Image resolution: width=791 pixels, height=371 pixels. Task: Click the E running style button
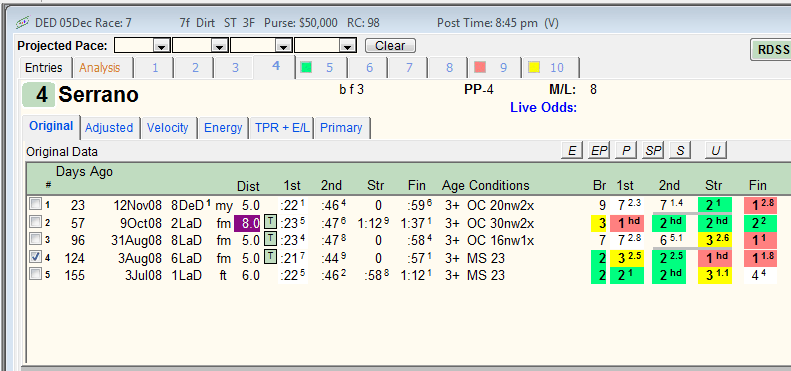[x=572, y=151]
